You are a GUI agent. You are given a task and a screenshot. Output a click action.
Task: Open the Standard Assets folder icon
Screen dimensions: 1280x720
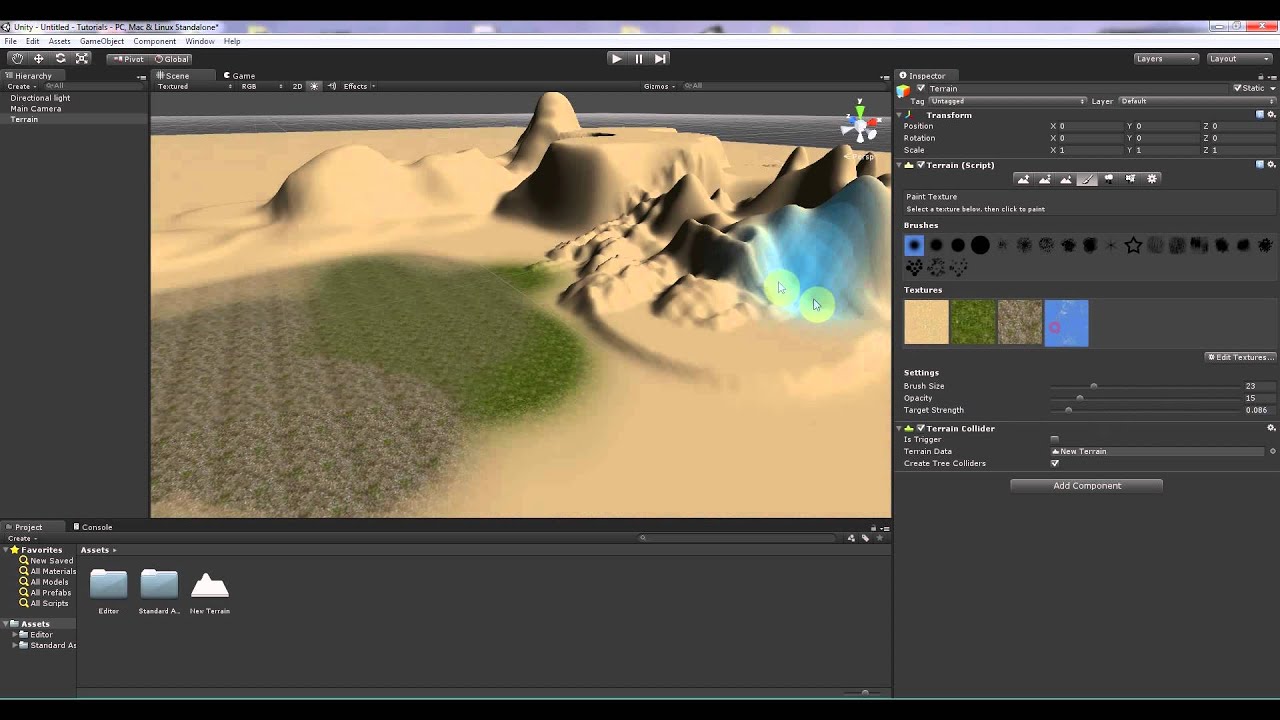point(159,584)
